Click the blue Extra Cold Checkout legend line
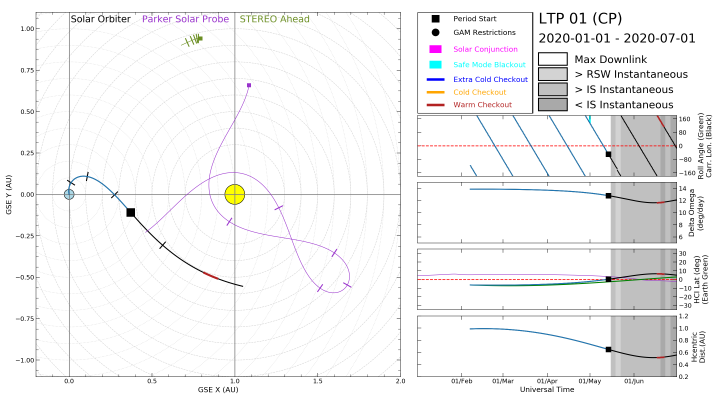The width and height of the screenshot is (720, 405). [435, 79]
